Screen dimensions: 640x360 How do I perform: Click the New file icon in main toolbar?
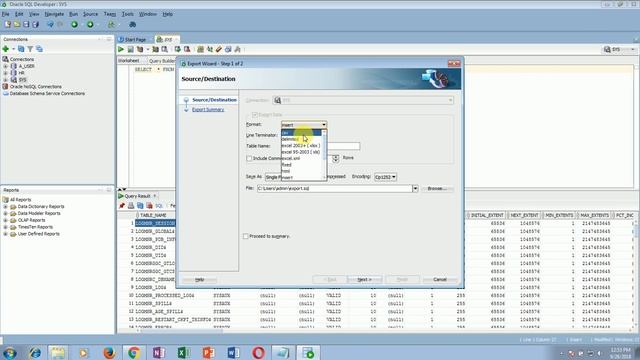tap(8, 24)
